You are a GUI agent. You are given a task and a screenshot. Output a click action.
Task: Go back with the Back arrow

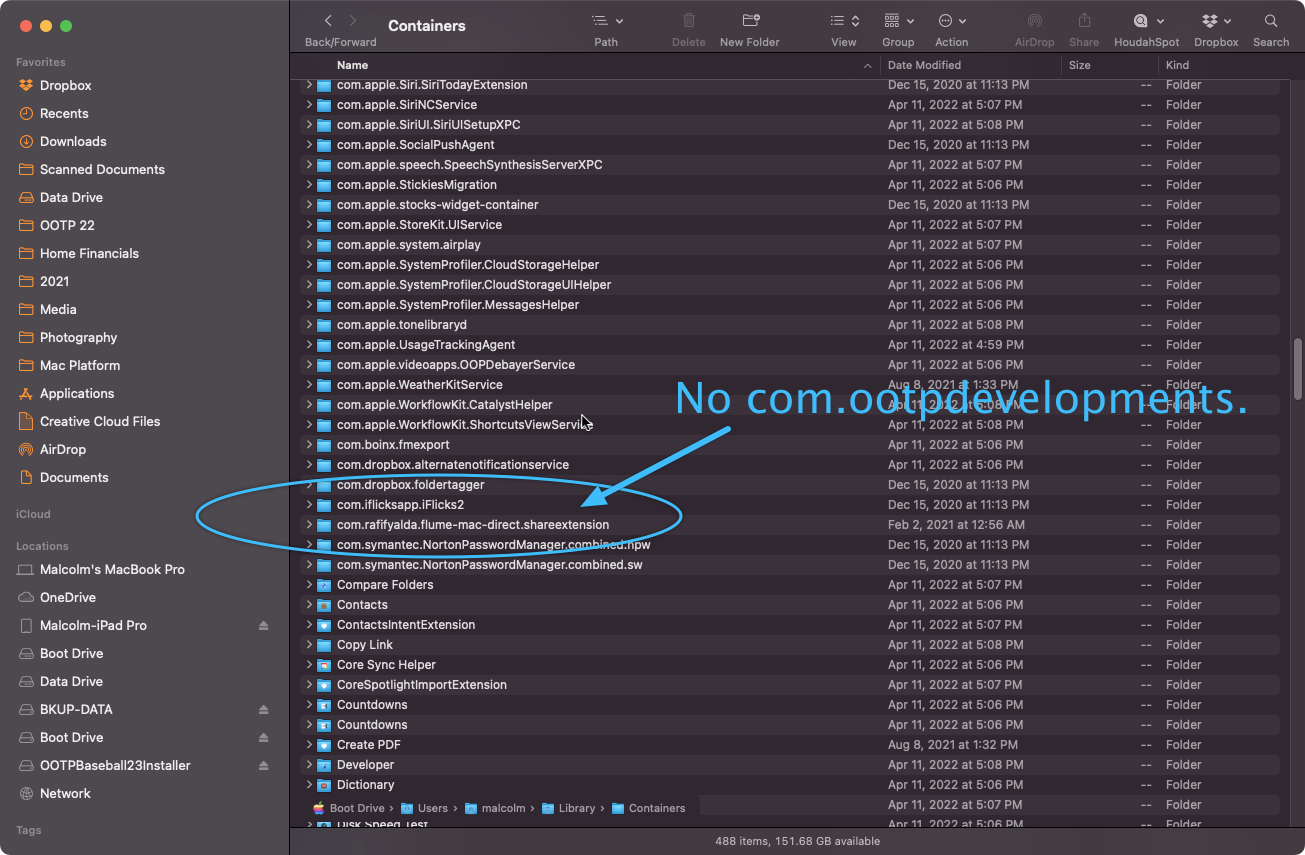[328, 21]
